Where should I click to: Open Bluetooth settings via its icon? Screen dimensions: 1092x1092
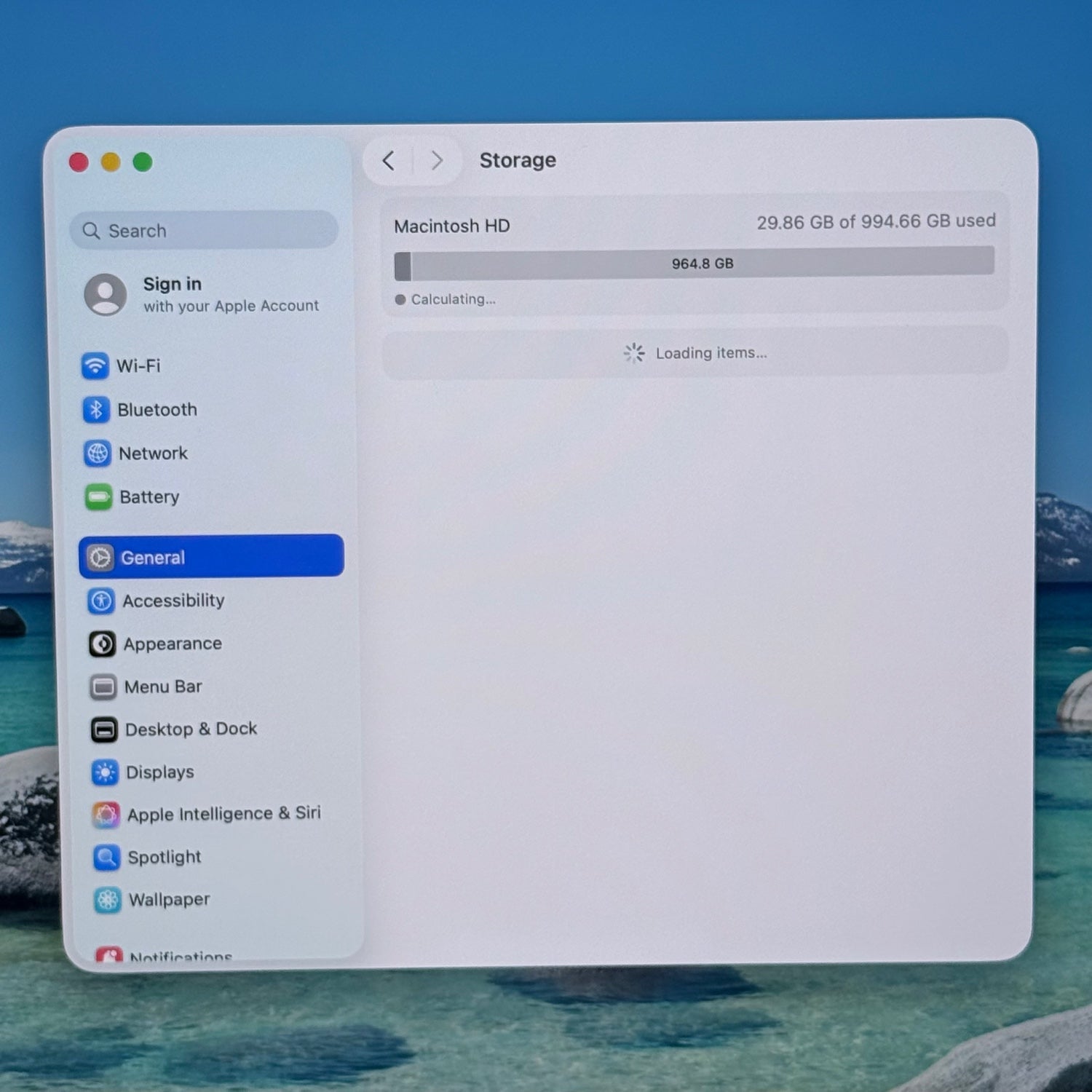(x=96, y=410)
